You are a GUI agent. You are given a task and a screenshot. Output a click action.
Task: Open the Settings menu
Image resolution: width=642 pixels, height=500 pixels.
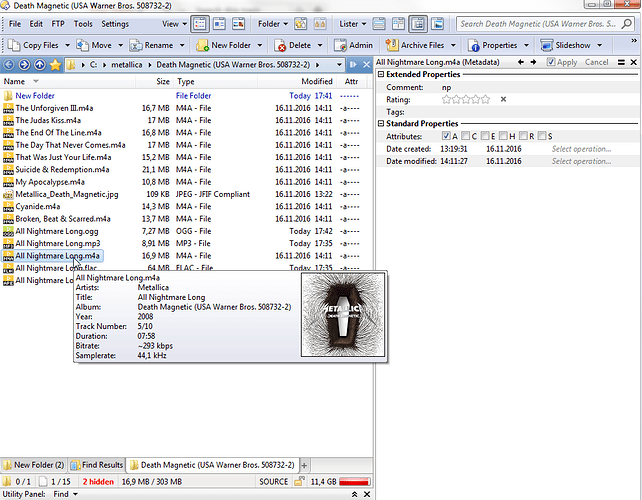coord(115,24)
